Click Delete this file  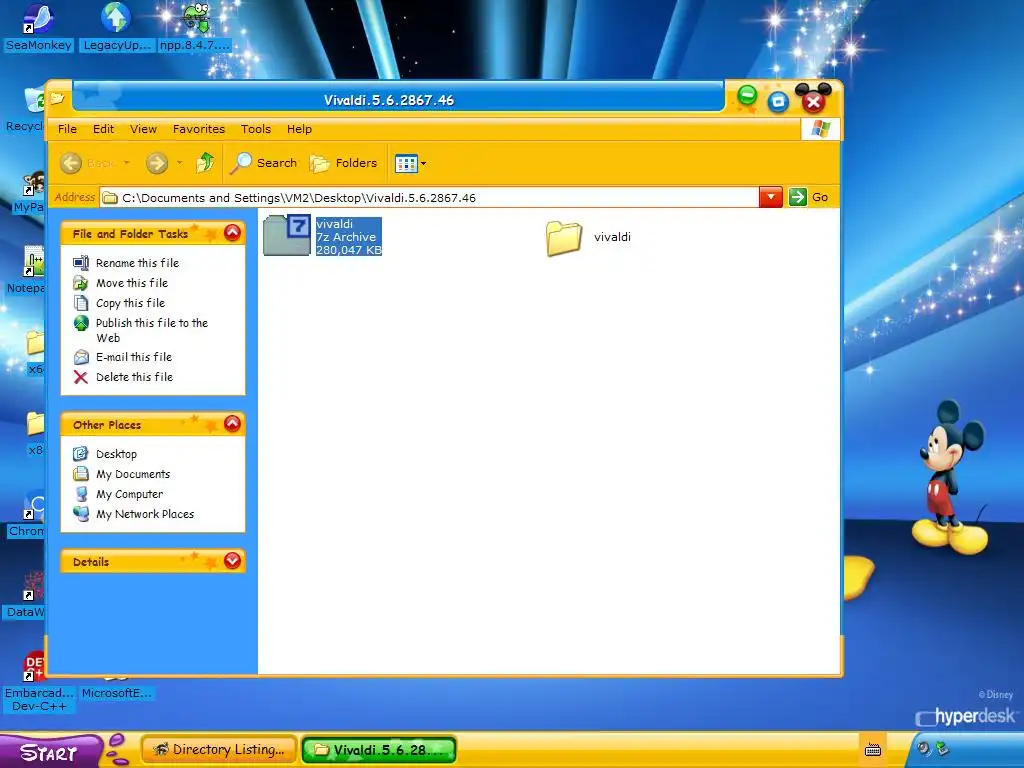135,377
